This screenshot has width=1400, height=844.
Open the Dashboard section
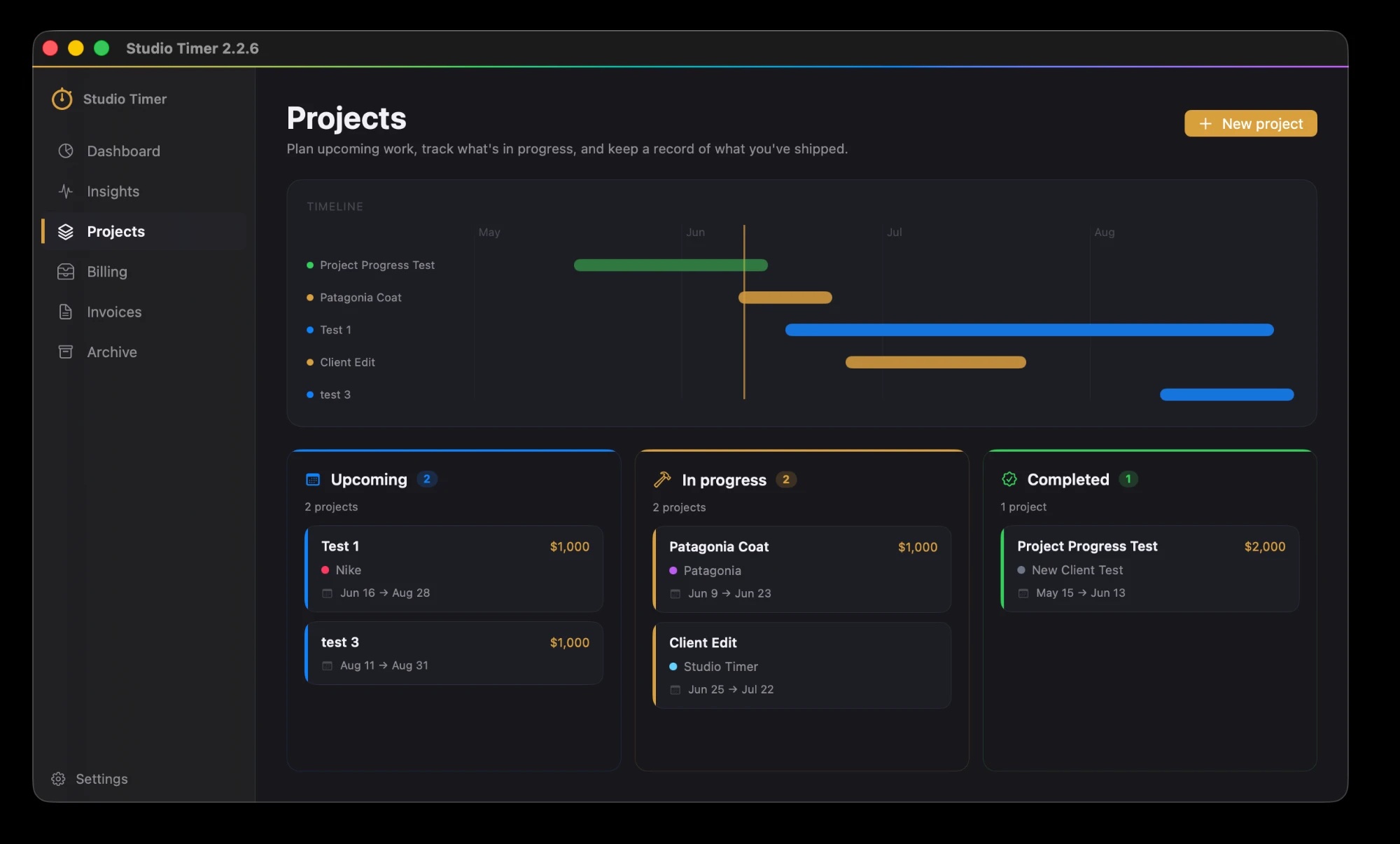(143, 151)
